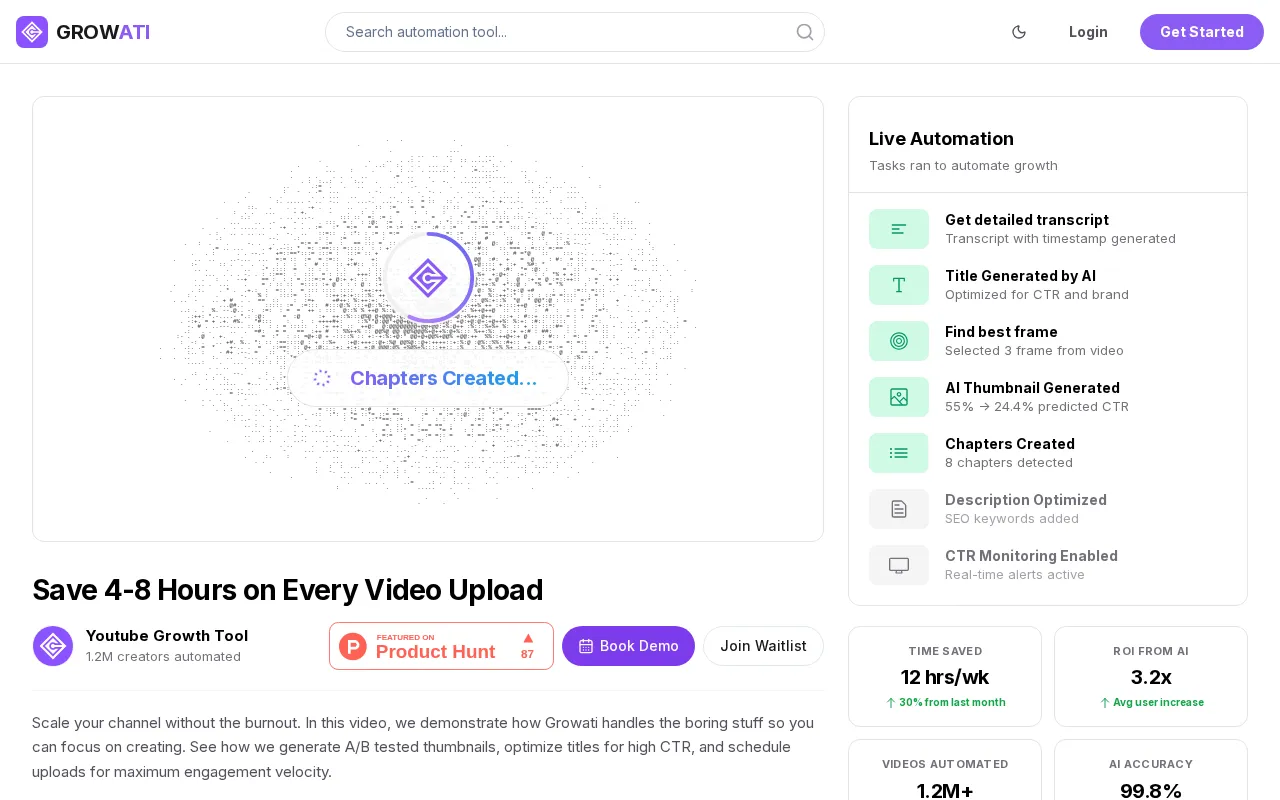Click the Join Waitlist button
Image resolution: width=1280 pixels, height=800 pixels.
coord(763,646)
